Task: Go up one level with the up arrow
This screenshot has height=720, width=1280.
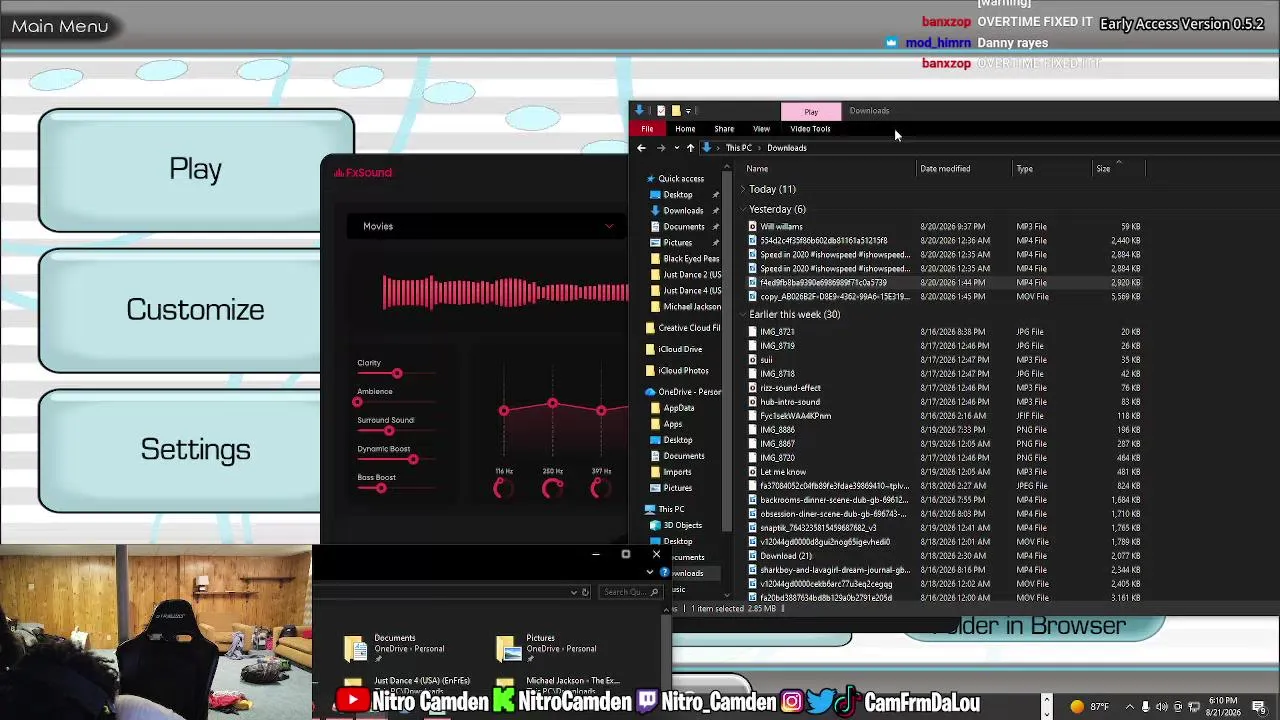Action: (x=690, y=148)
